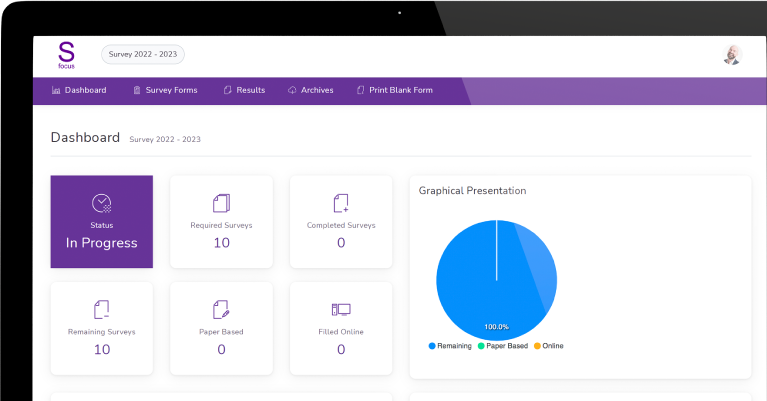This screenshot has width=767, height=401.
Task: Click the Graphical Presentation heading
Action: point(473,191)
